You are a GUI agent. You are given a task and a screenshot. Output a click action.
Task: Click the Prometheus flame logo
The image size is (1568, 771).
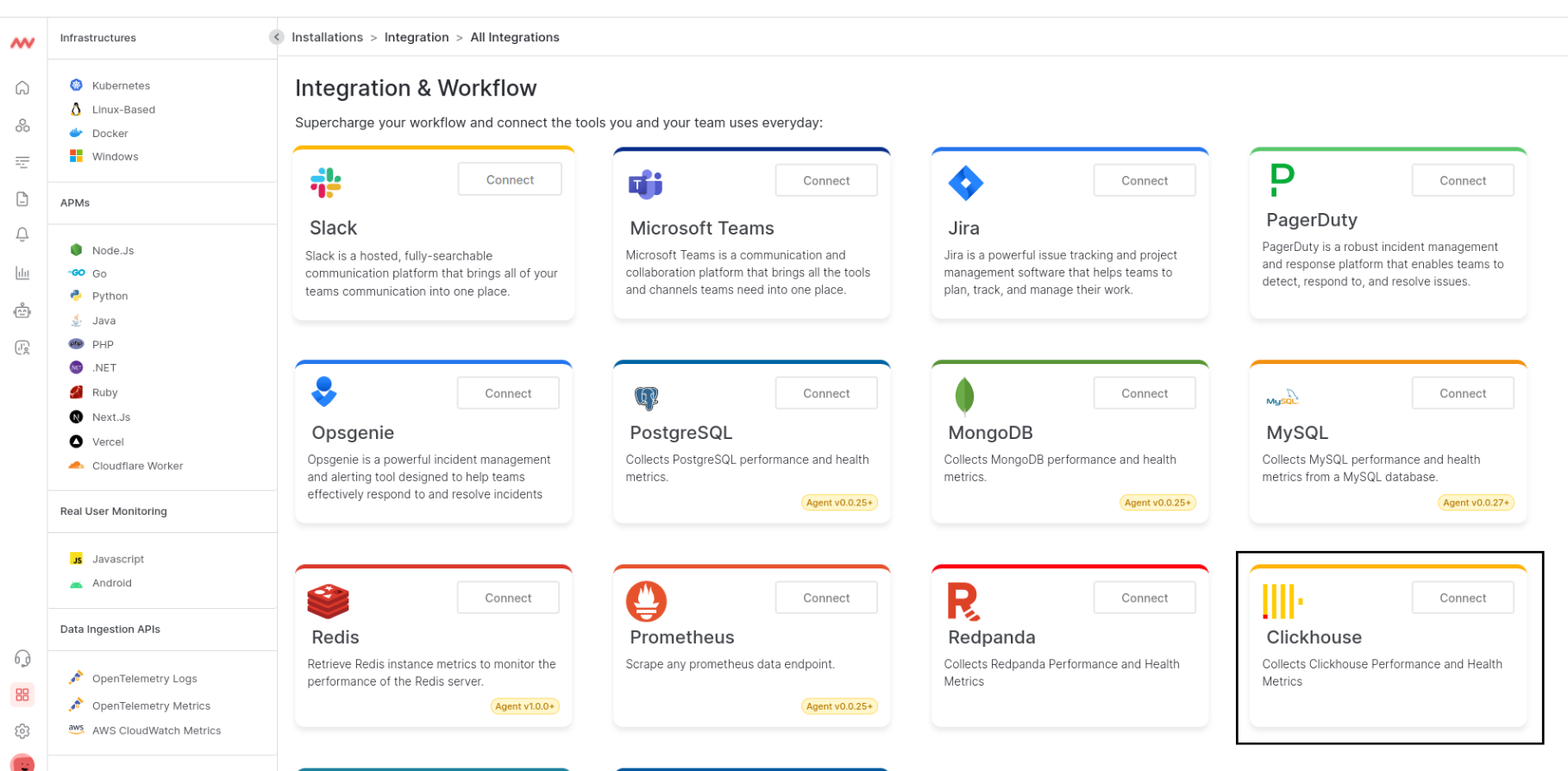646,601
